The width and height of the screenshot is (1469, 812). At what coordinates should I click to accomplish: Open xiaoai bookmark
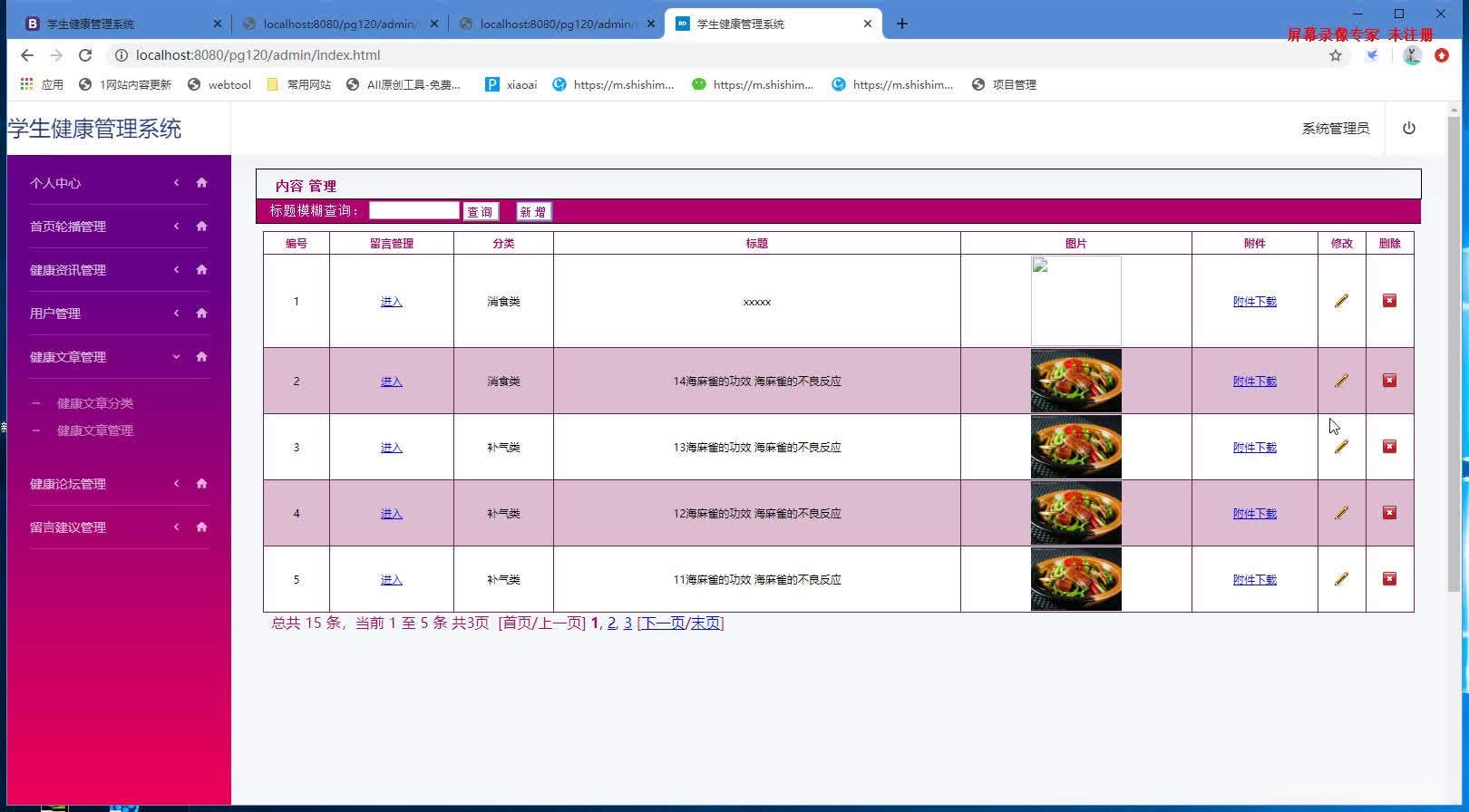[511, 84]
